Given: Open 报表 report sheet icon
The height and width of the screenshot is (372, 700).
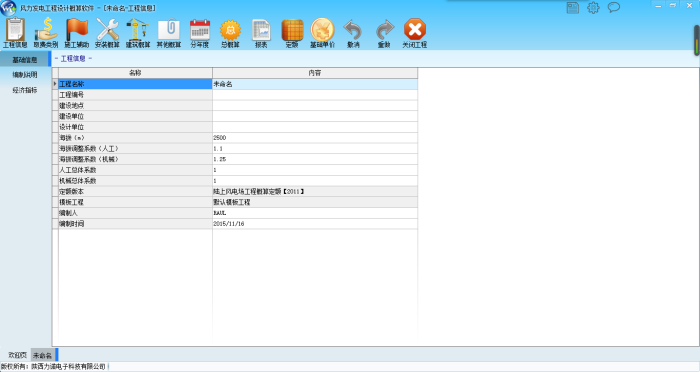Looking at the screenshot, I should 261,33.
